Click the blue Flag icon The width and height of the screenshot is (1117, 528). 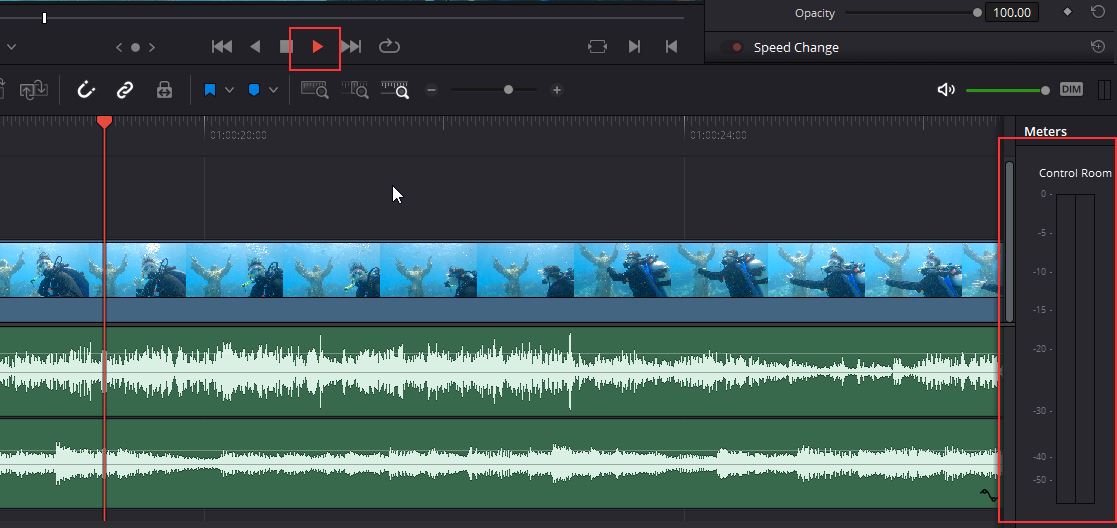[x=209, y=90]
